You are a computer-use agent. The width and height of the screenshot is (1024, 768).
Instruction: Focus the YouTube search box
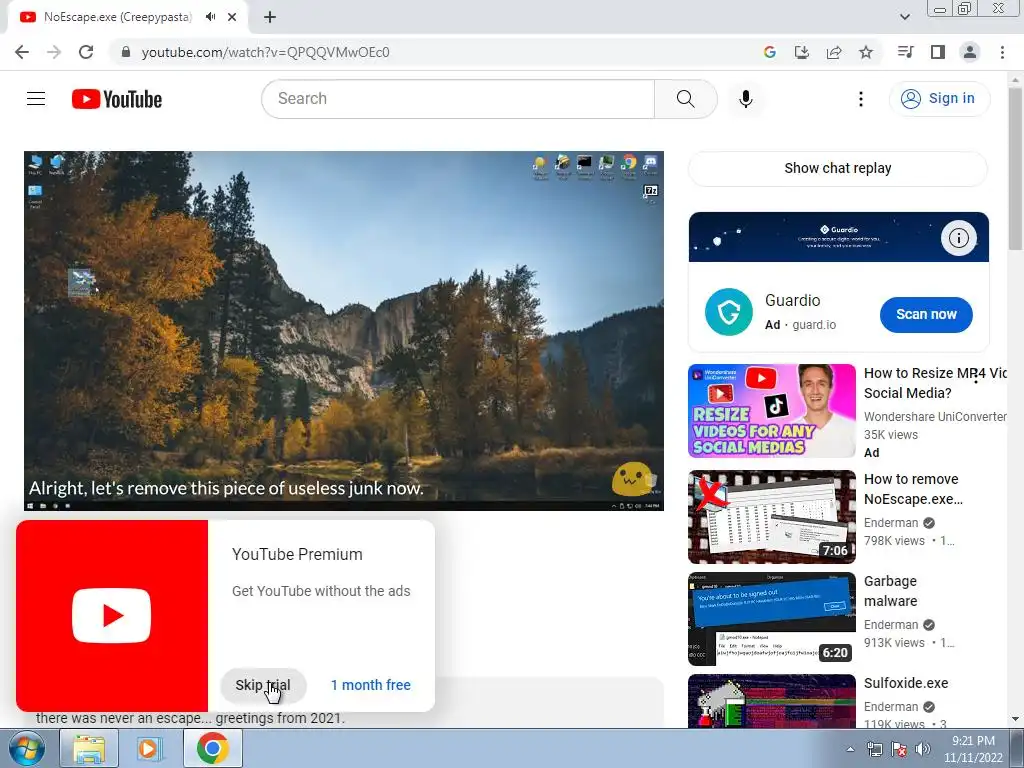(458, 99)
